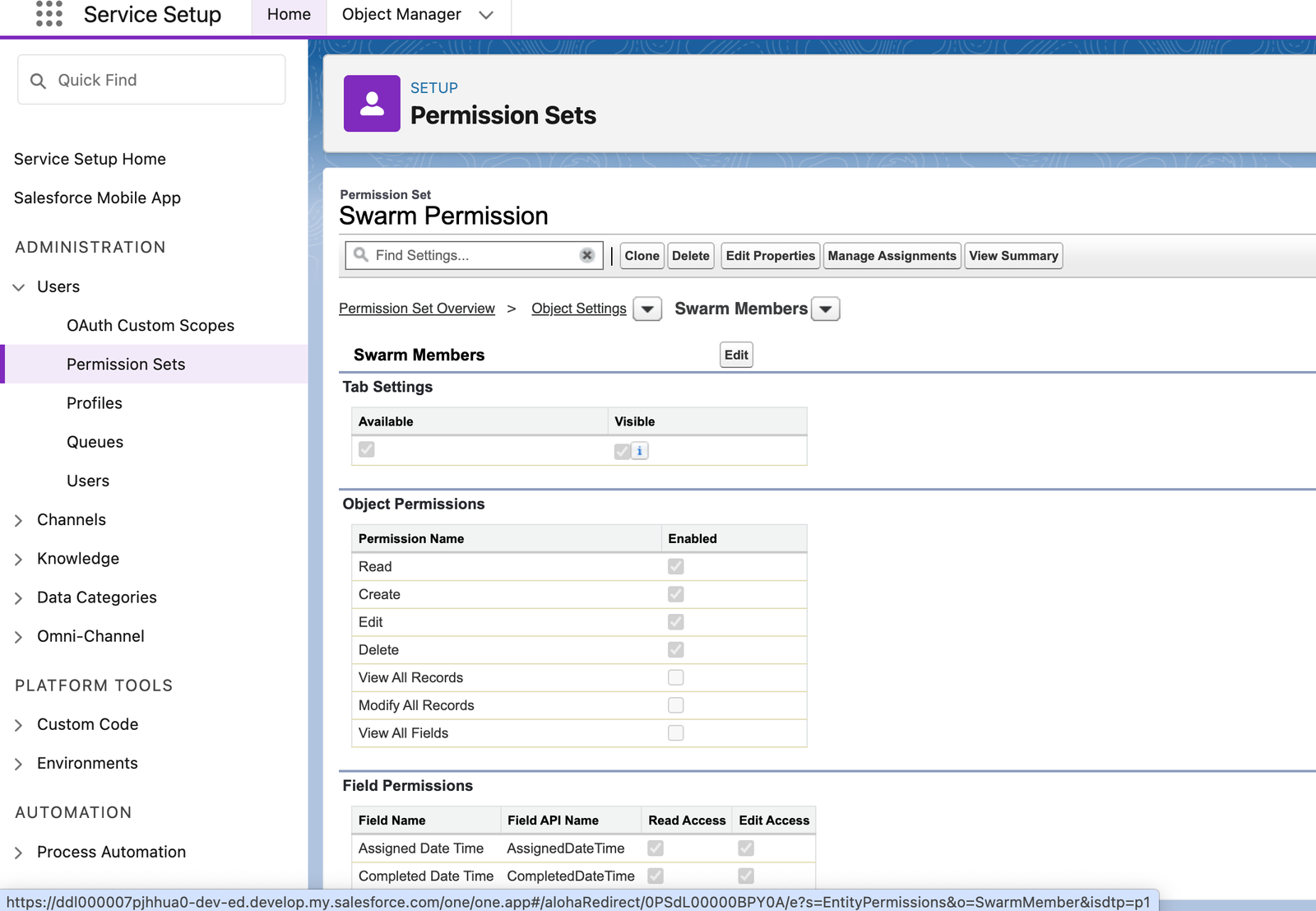Open Service Setup Home in sidebar

pyautogui.click(x=90, y=159)
